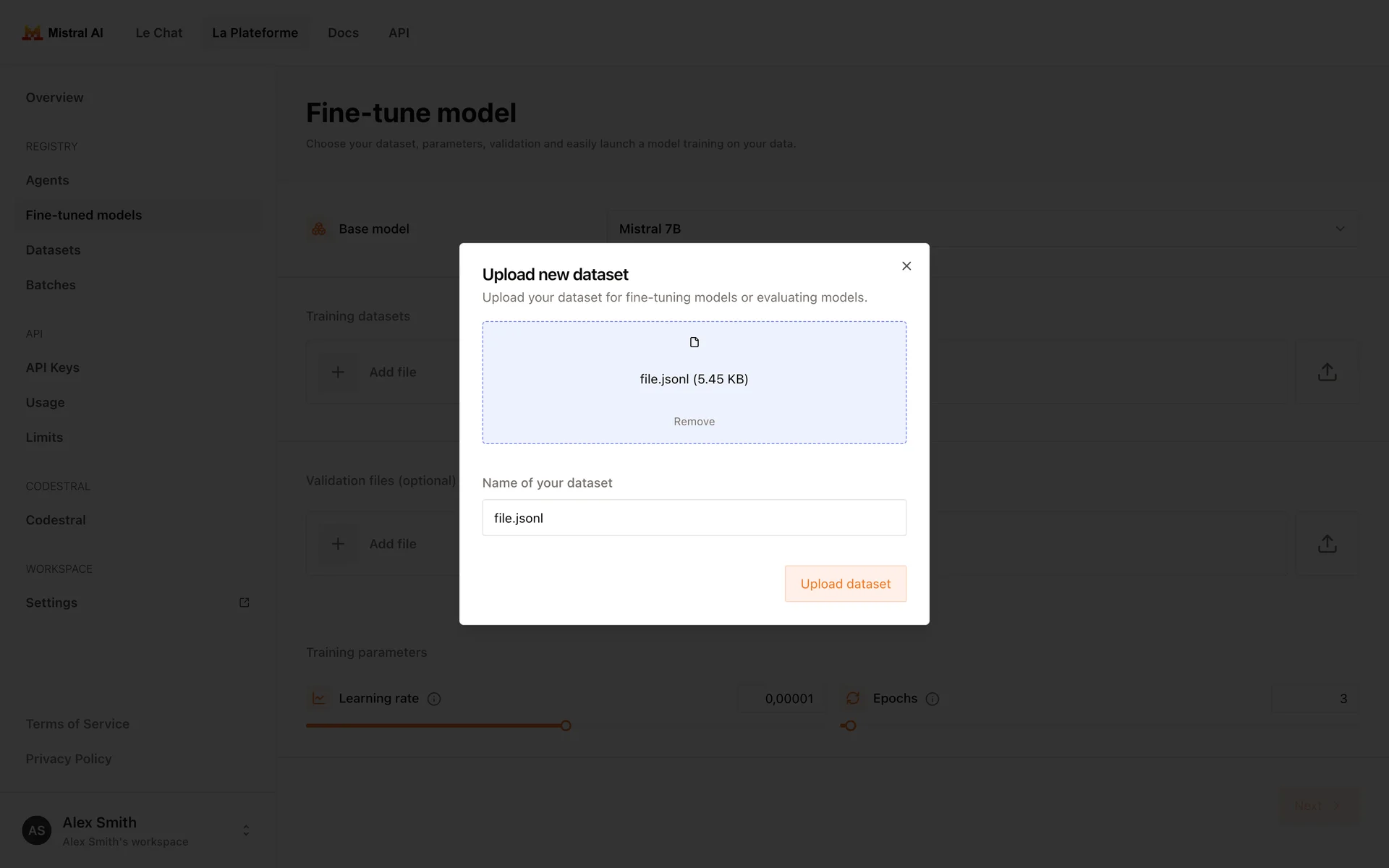This screenshot has width=1389, height=868.
Task: Expand the Alex Smith workspace switcher
Action: (x=246, y=830)
